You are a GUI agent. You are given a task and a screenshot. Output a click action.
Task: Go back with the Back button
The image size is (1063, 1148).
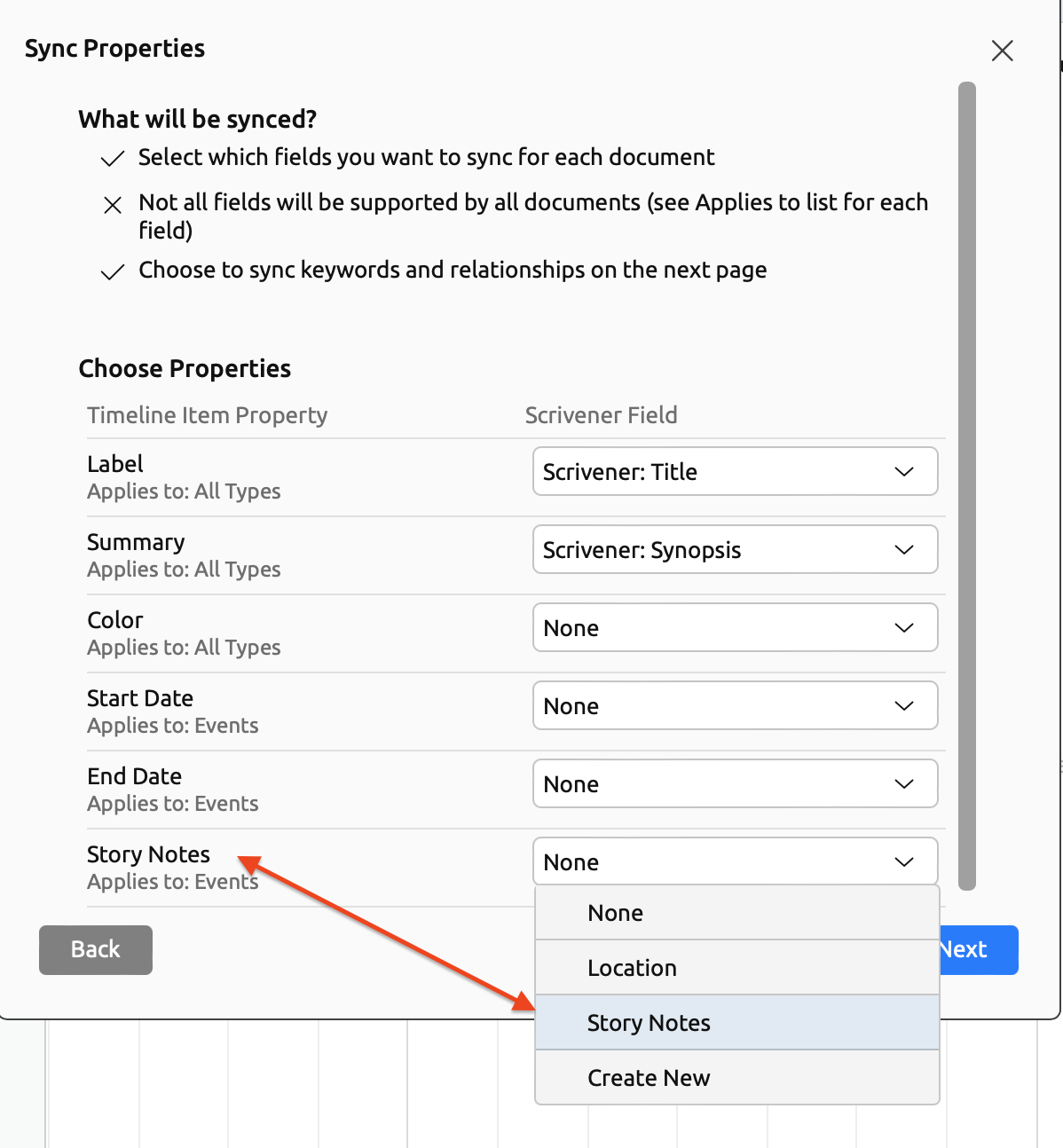(96, 949)
